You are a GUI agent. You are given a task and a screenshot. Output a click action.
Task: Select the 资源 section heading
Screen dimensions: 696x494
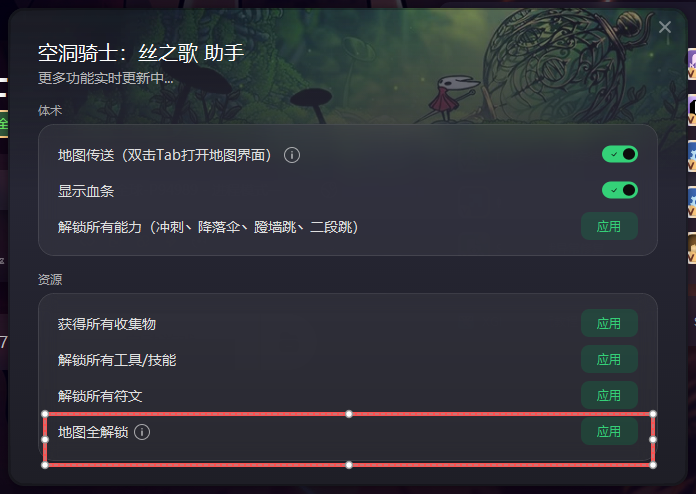coord(50,280)
